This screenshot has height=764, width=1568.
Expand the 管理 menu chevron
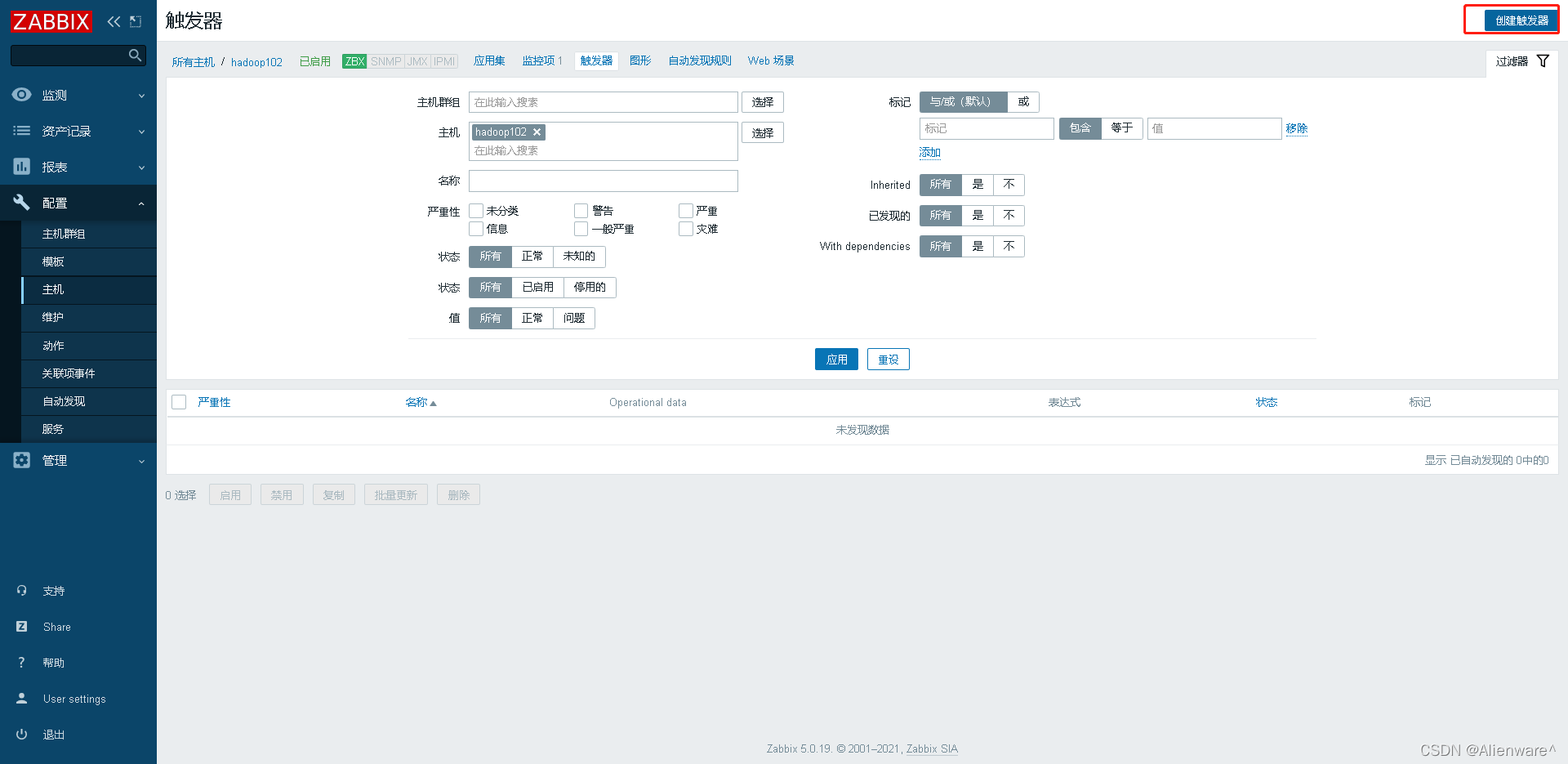pyautogui.click(x=141, y=461)
